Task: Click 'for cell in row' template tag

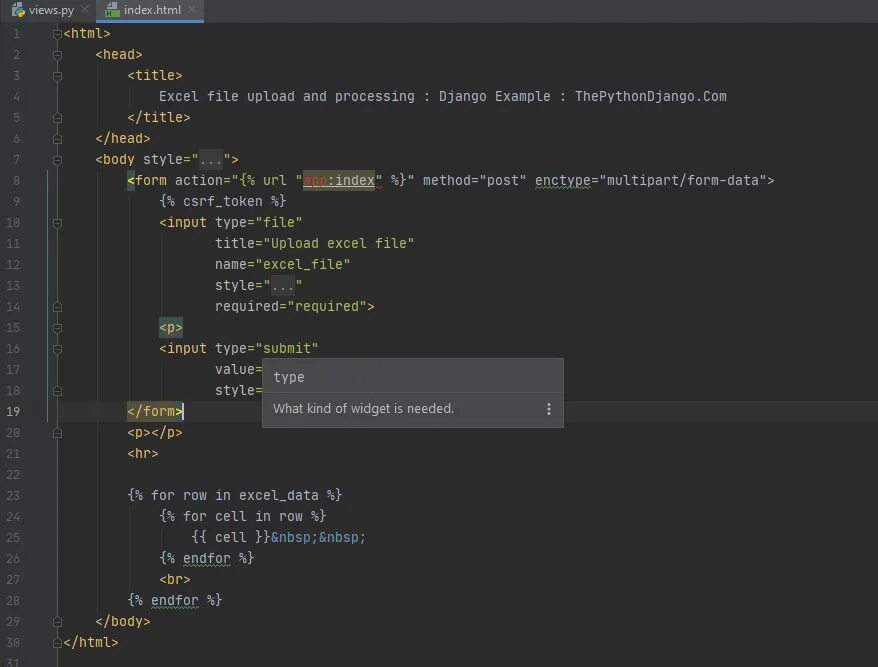Action: tap(242, 516)
